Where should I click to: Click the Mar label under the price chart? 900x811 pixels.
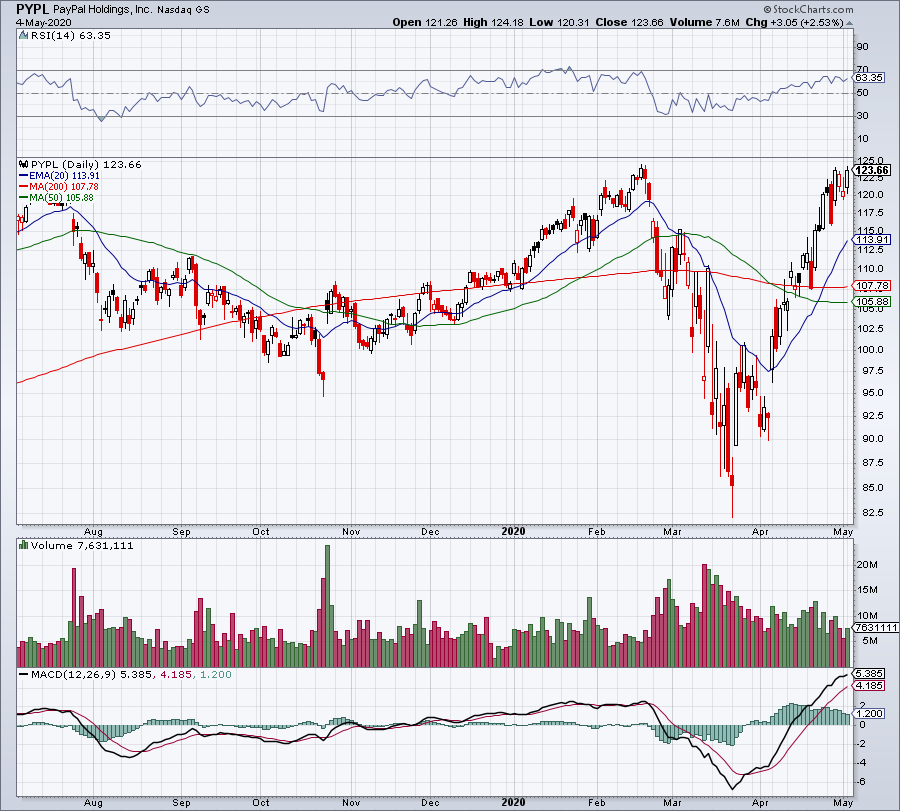[673, 531]
